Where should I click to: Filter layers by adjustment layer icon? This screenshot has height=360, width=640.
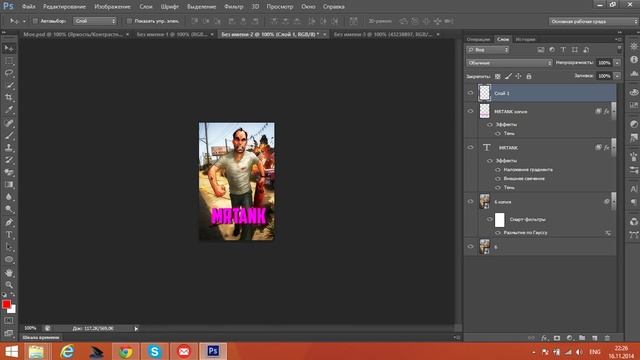point(552,50)
